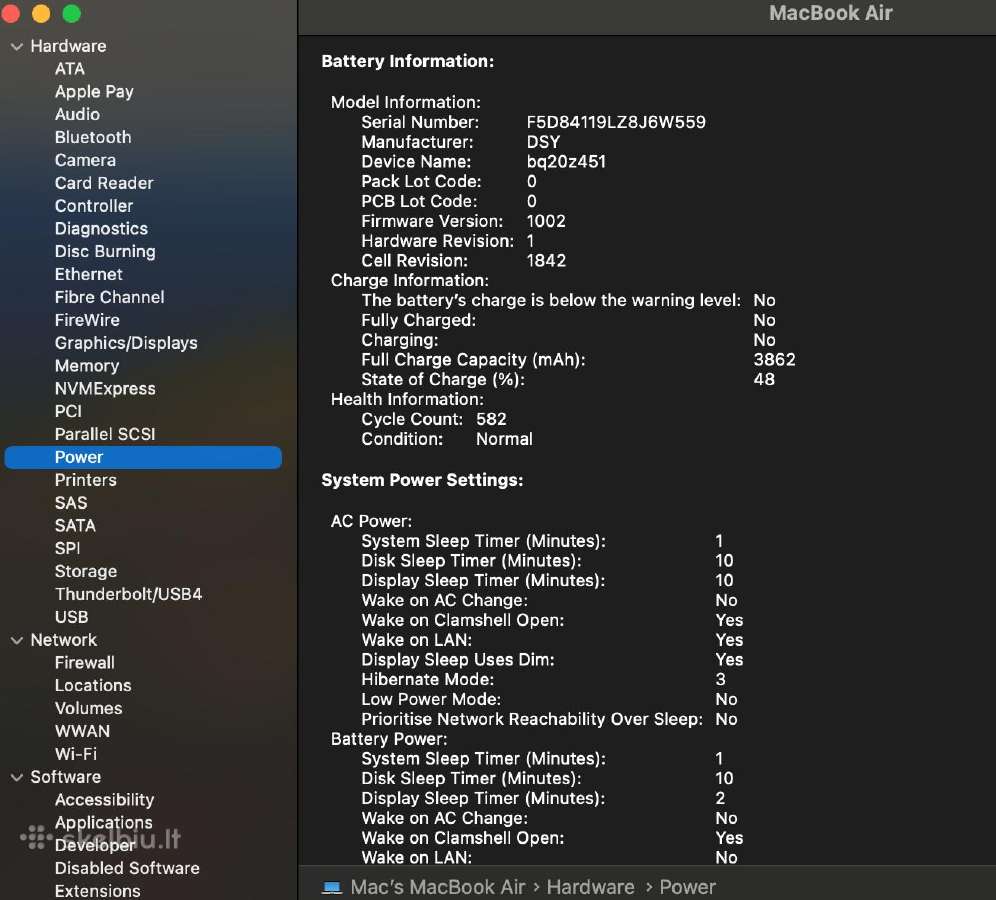Click the Battery Information heading
The width and height of the screenshot is (996, 900).
click(408, 62)
